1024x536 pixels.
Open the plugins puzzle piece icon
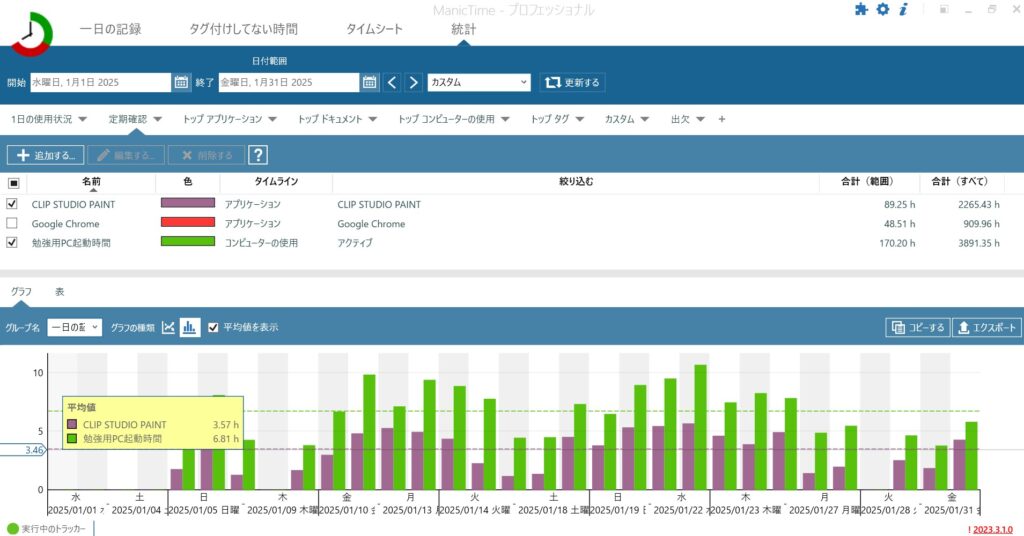pyautogui.click(x=861, y=9)
